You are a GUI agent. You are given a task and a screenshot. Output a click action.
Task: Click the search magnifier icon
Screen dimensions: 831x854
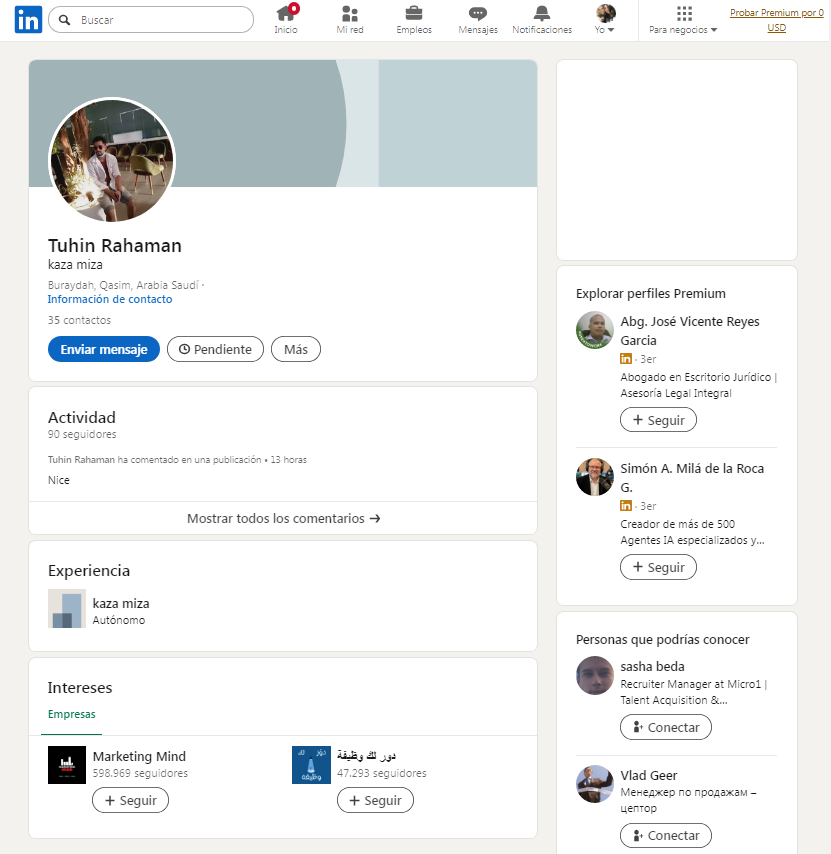(64, 20)
